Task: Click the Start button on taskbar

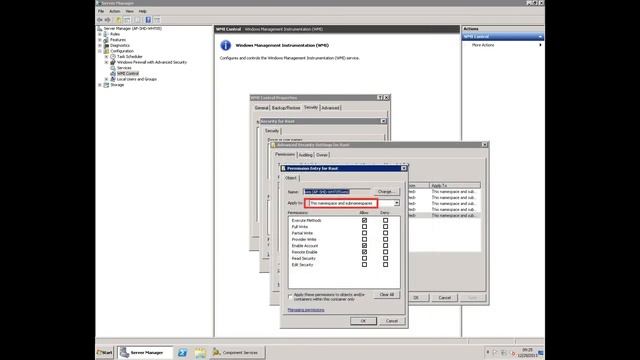Action: [x=105, y=352]
